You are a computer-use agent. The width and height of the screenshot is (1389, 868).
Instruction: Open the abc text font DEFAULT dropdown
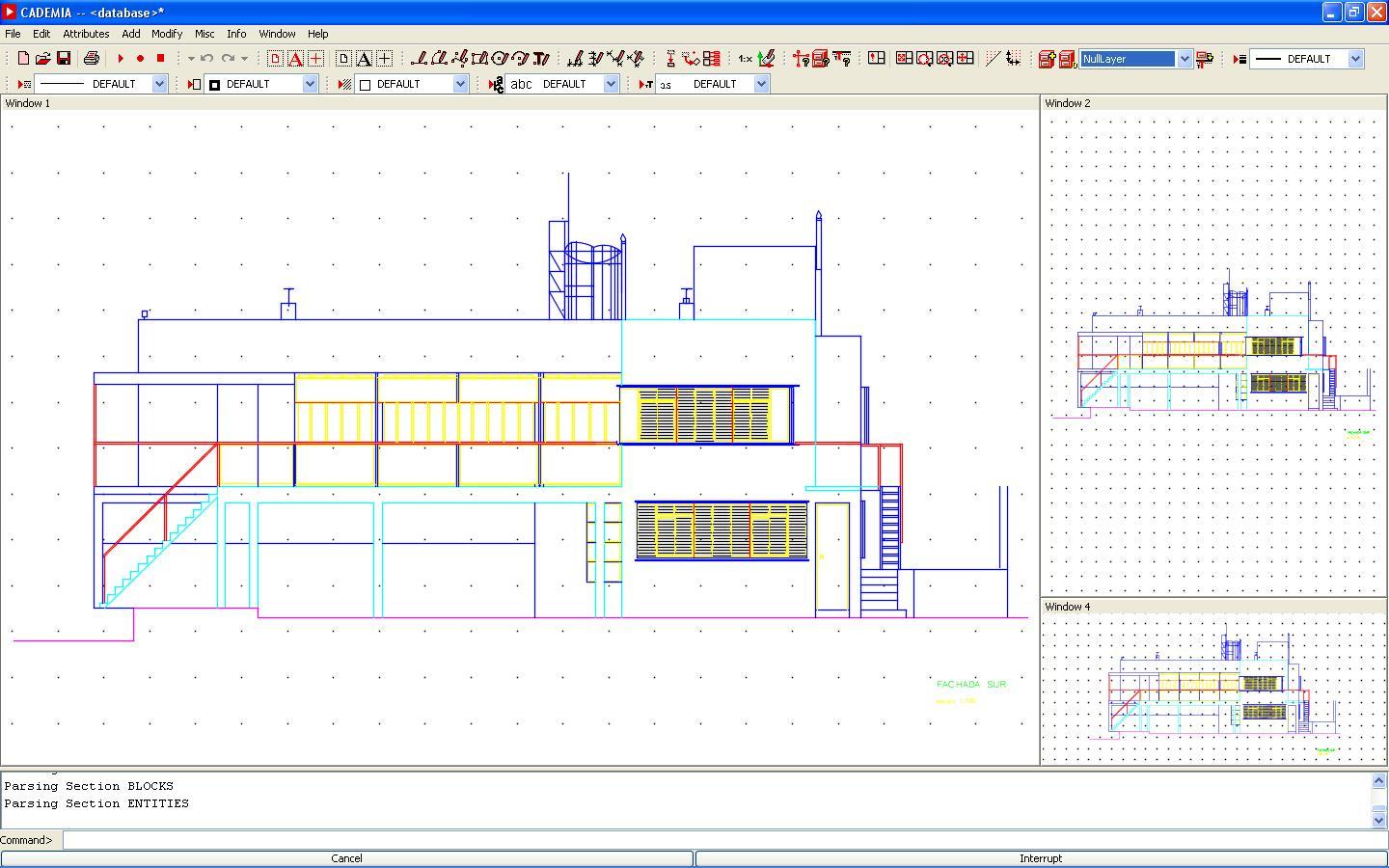[x=612, y=84]
